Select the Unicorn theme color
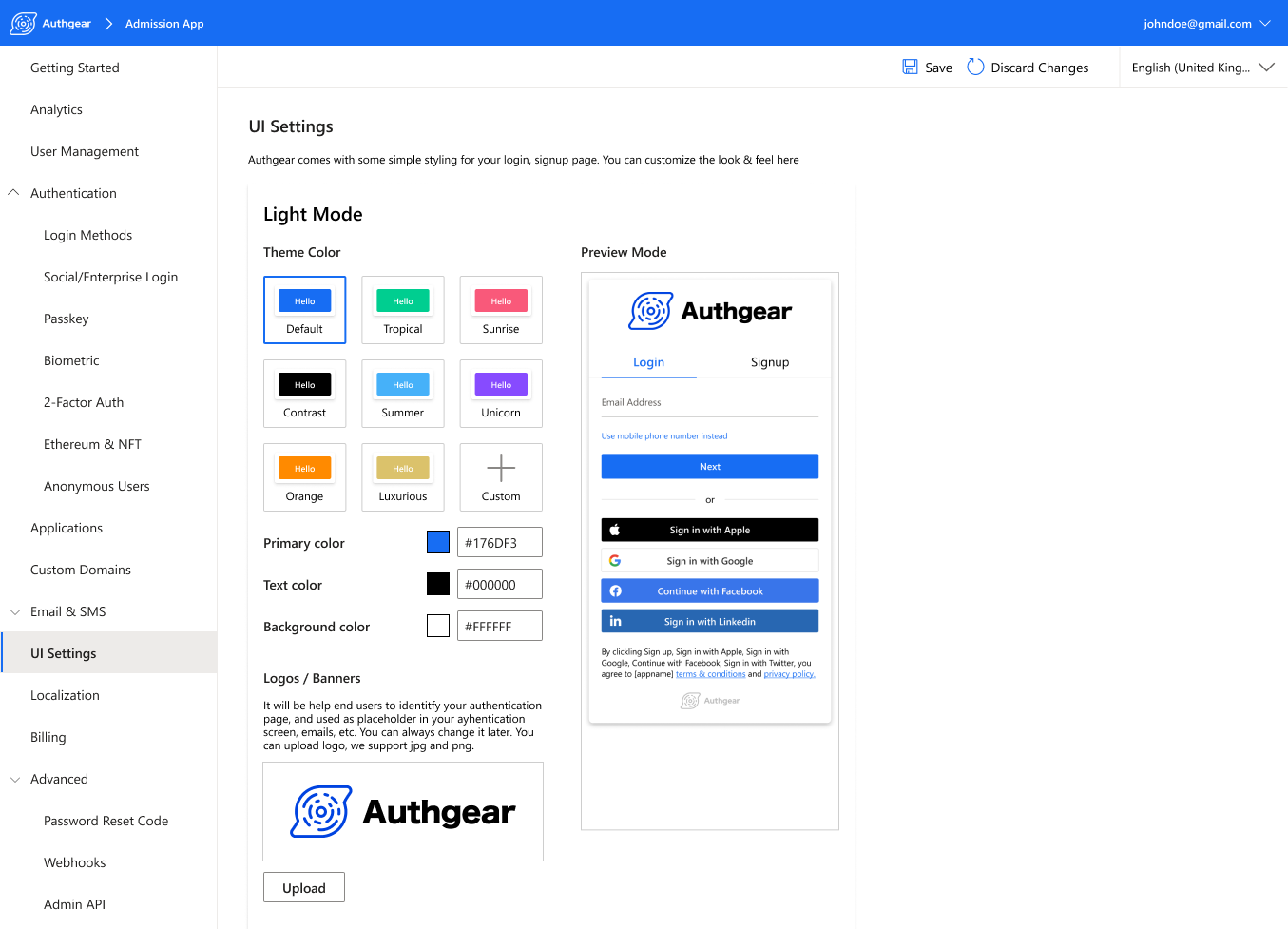The width and height of the screenshot is (1288, 929). coord(501,393)
